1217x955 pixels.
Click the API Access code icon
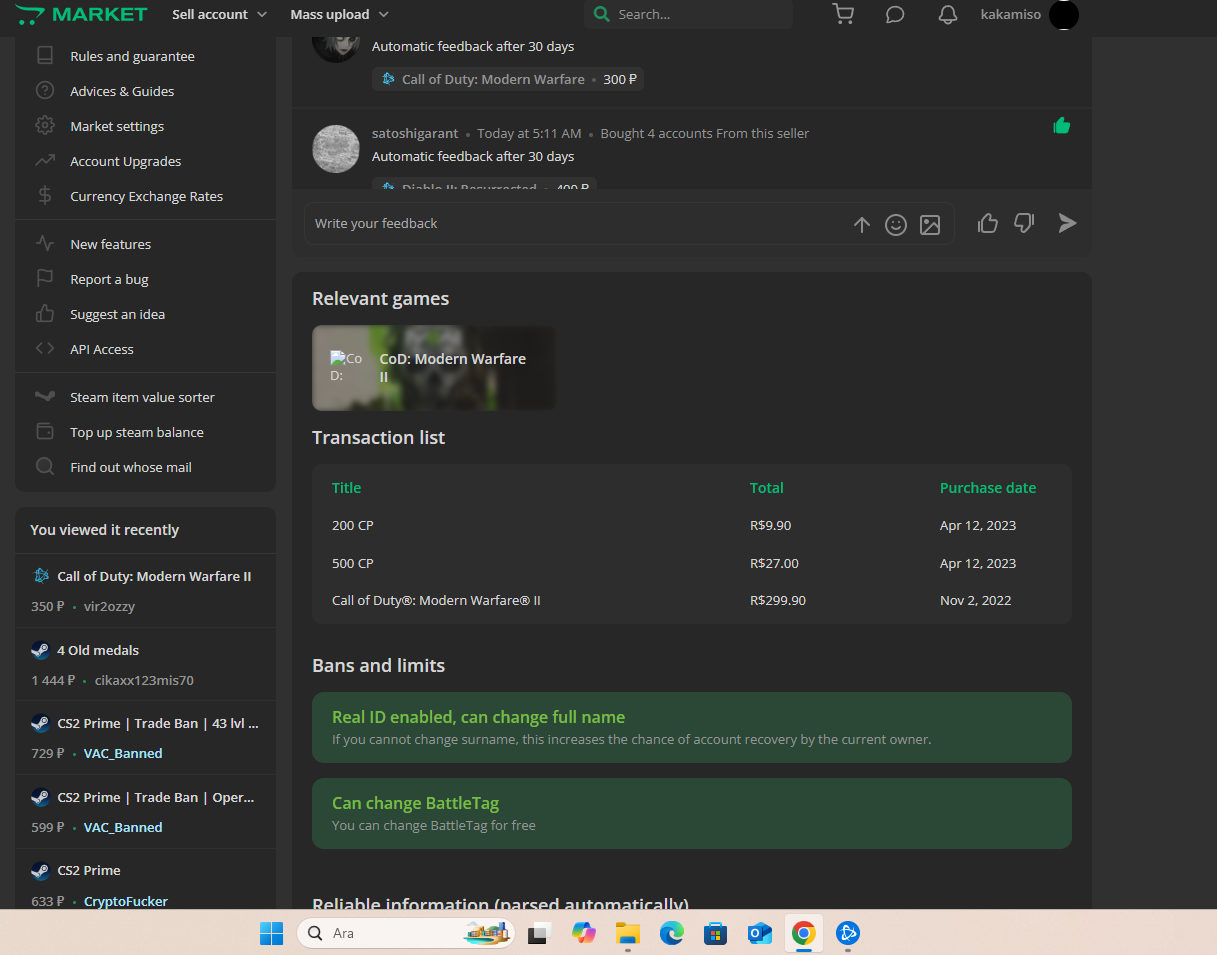tap(45, 349)
